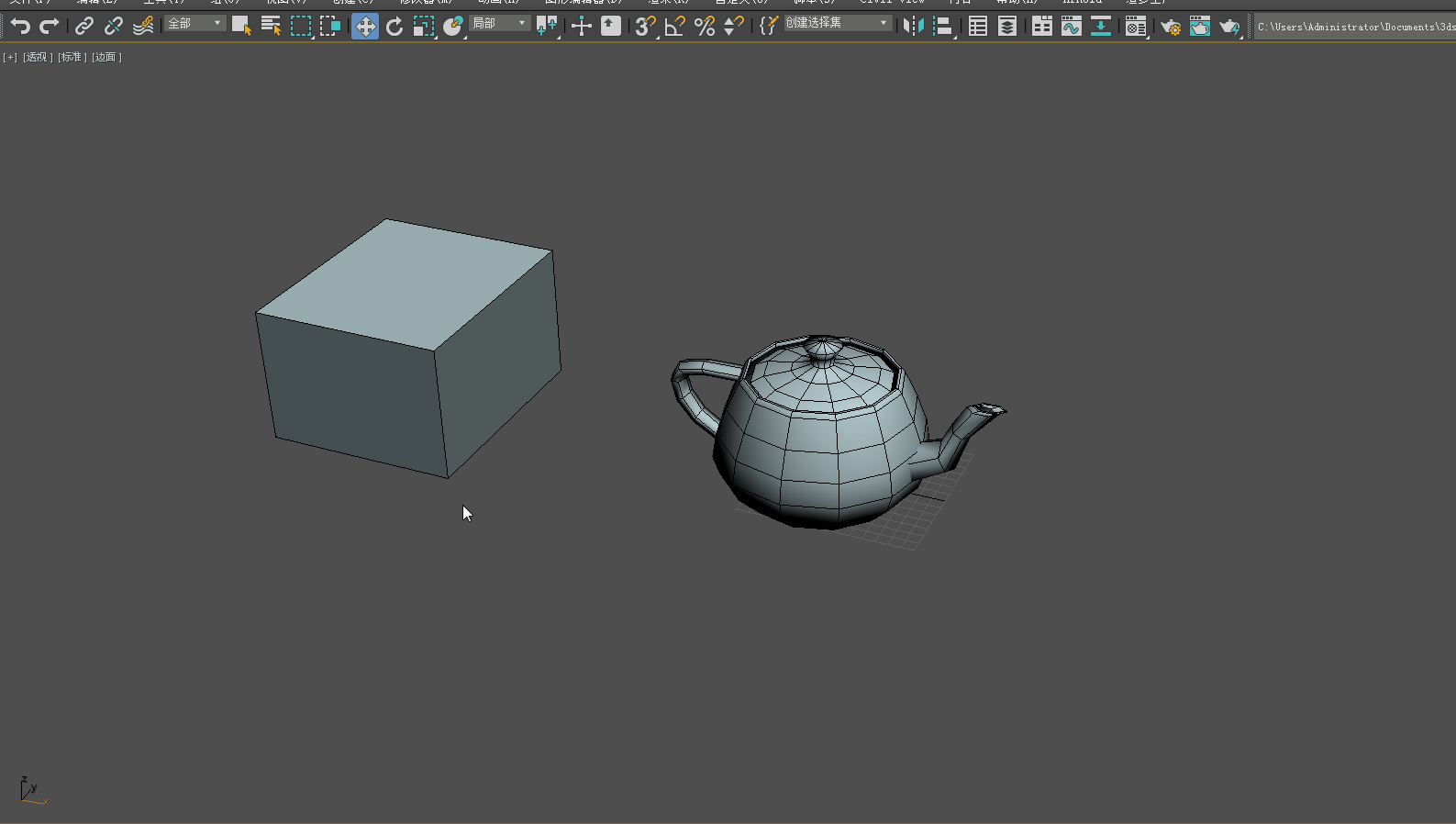Open the 边面 viewport shading menu
The width and height of the screenshot is (1456, 824).
pos(106,57)
